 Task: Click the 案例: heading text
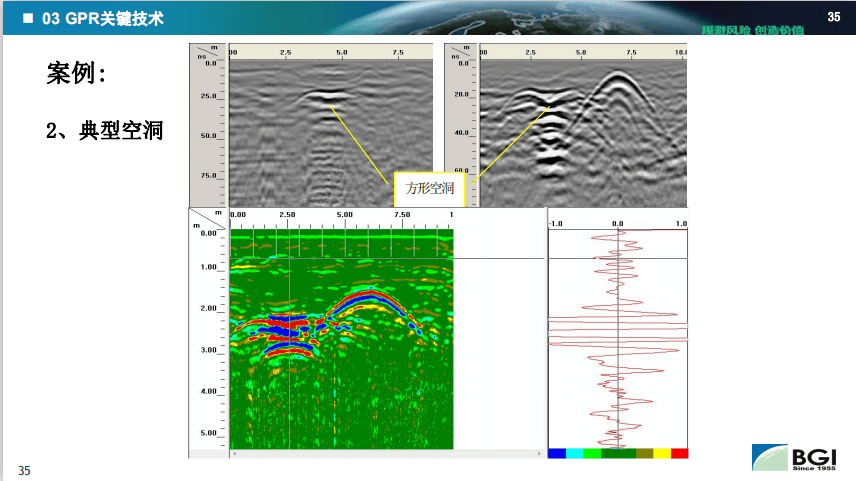tap(76, 73)
